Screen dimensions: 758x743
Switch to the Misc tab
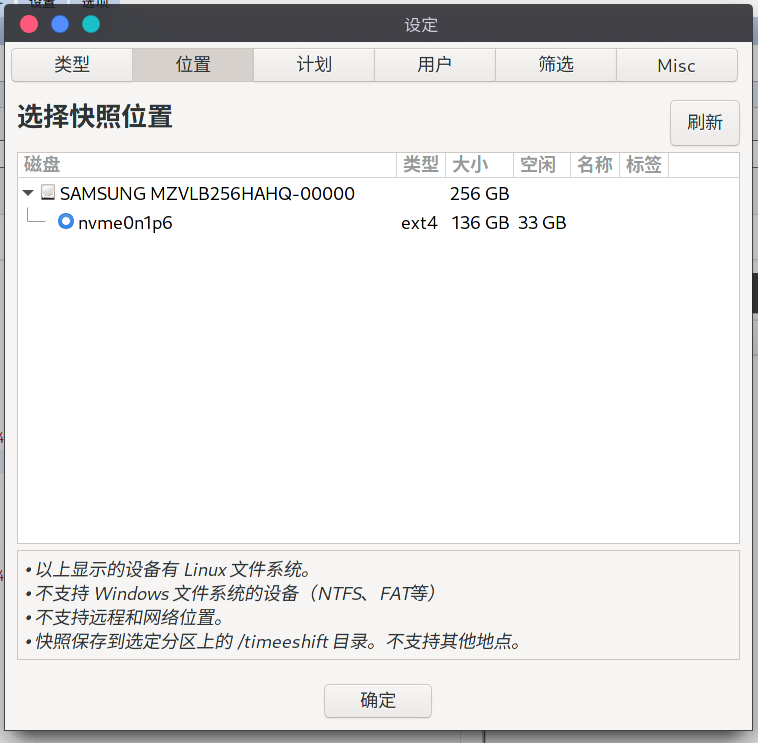pos(677,65)
